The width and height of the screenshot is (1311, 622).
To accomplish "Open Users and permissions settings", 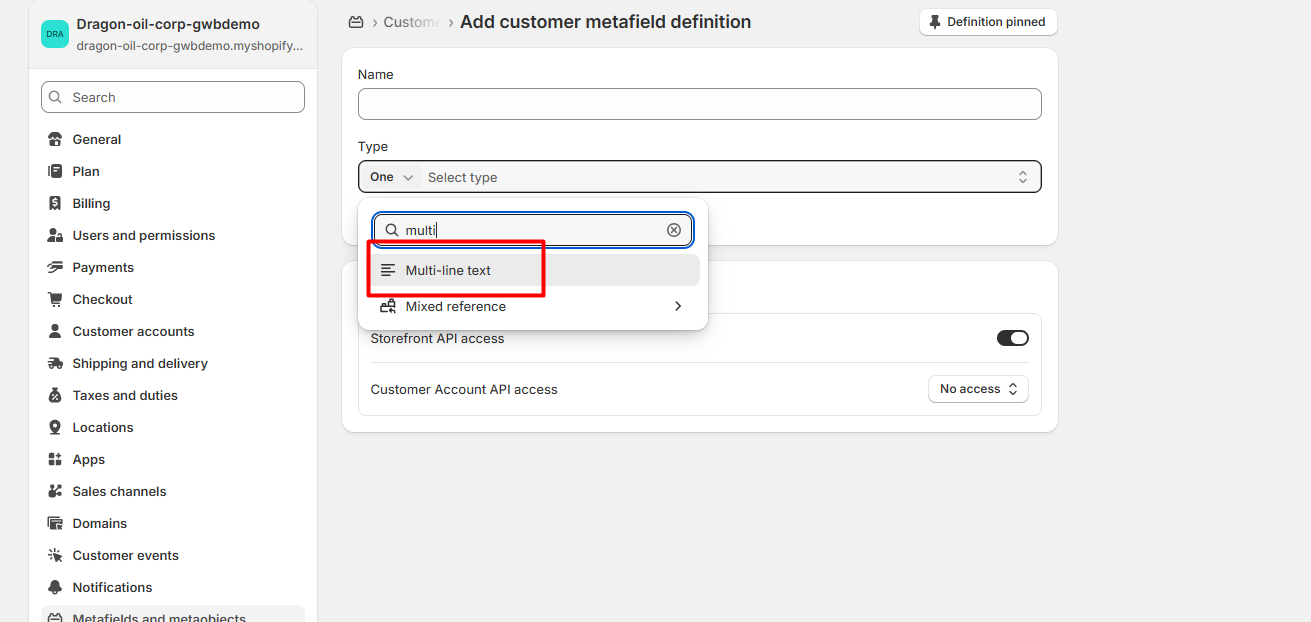I will [143, 235].
